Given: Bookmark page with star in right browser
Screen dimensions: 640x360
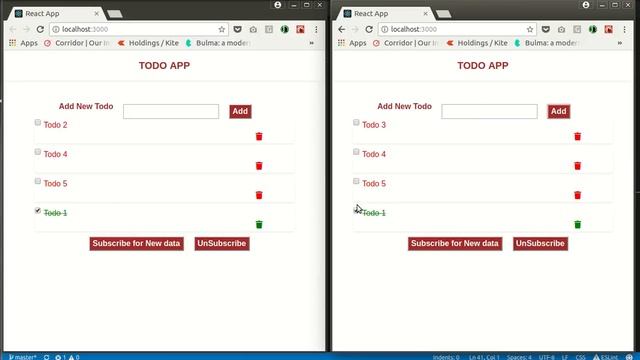Looking at the screenshot, I should point(530,29).
